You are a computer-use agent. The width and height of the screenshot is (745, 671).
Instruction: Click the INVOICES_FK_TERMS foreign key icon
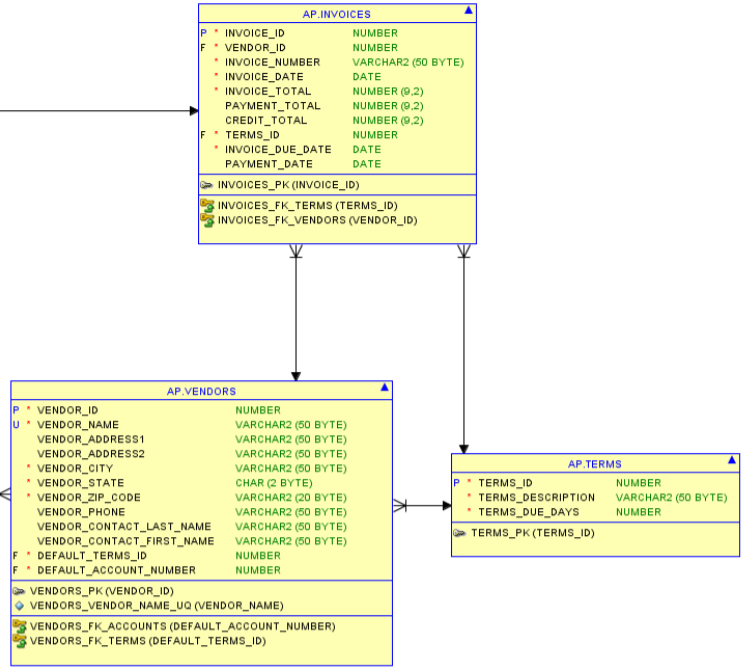pos(207,205)
